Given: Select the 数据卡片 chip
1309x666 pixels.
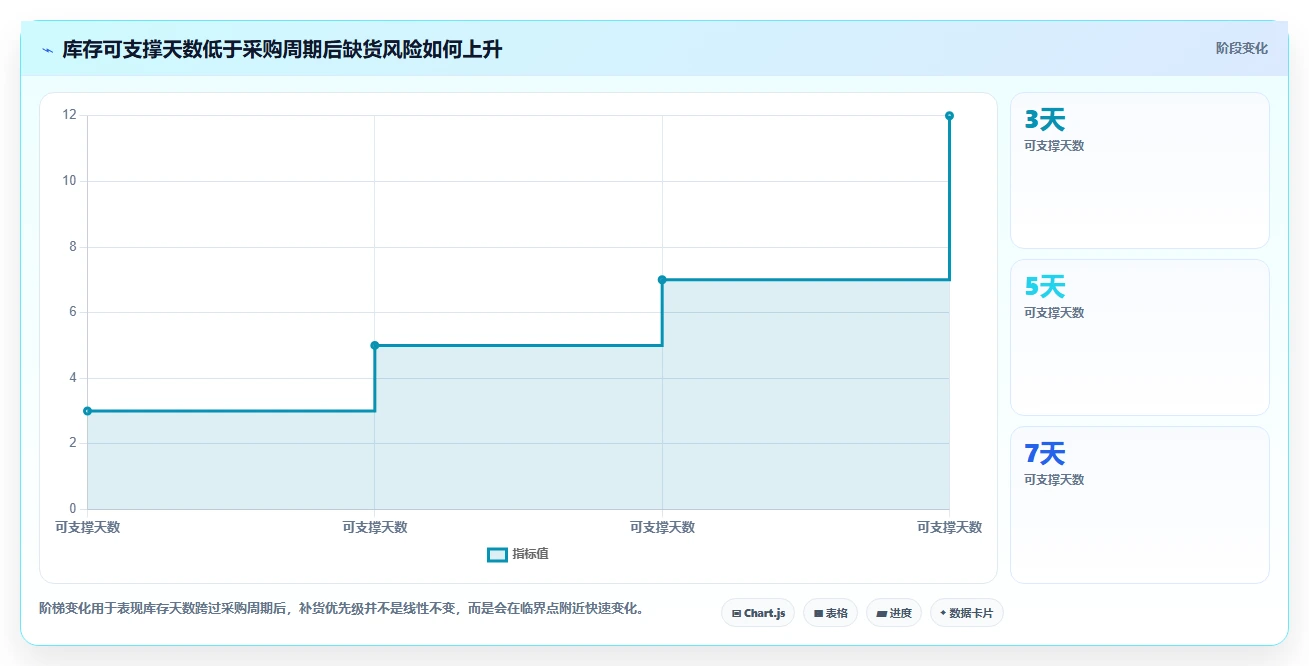Looking at the screenshot, I should [966, 613].
